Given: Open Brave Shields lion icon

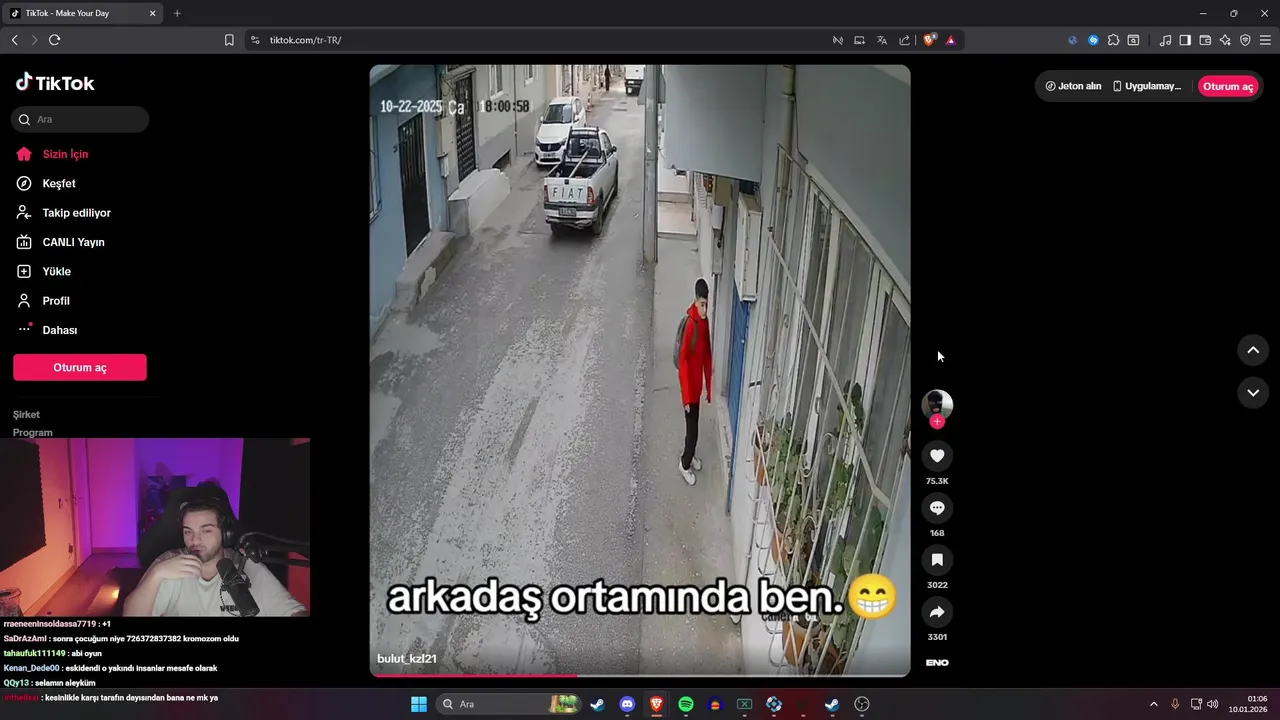Looking at the screenshot, I should tap(930, 40).
